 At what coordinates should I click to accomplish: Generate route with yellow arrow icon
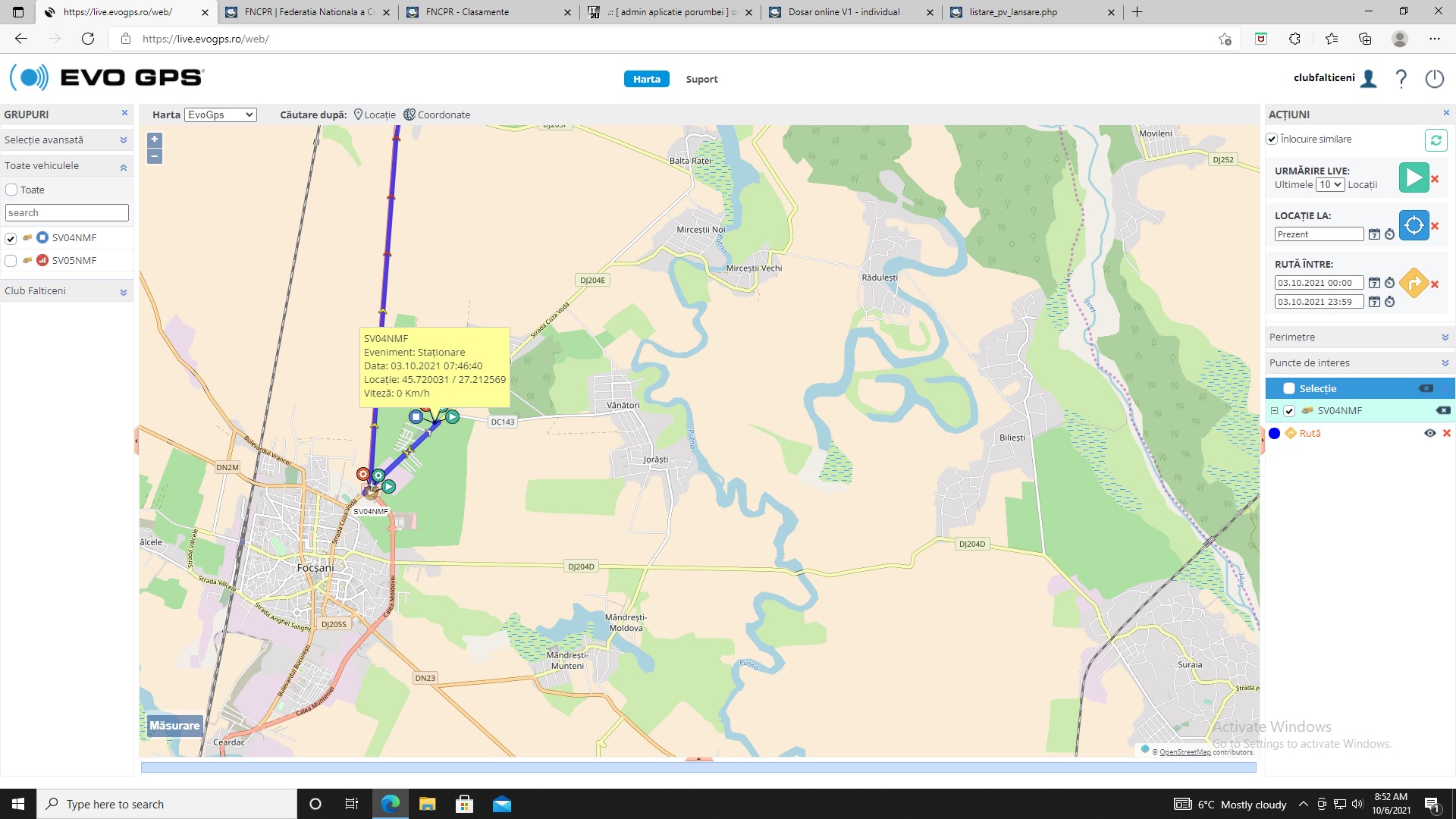click(x=1413, y=284)
